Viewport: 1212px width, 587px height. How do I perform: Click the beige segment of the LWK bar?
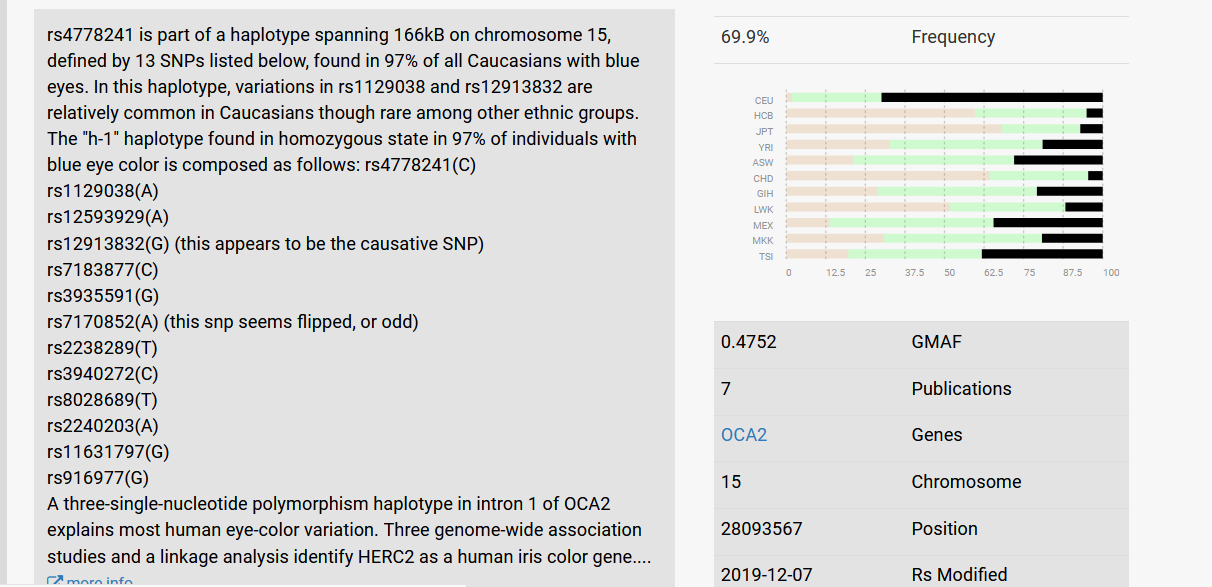coord(869,207)
